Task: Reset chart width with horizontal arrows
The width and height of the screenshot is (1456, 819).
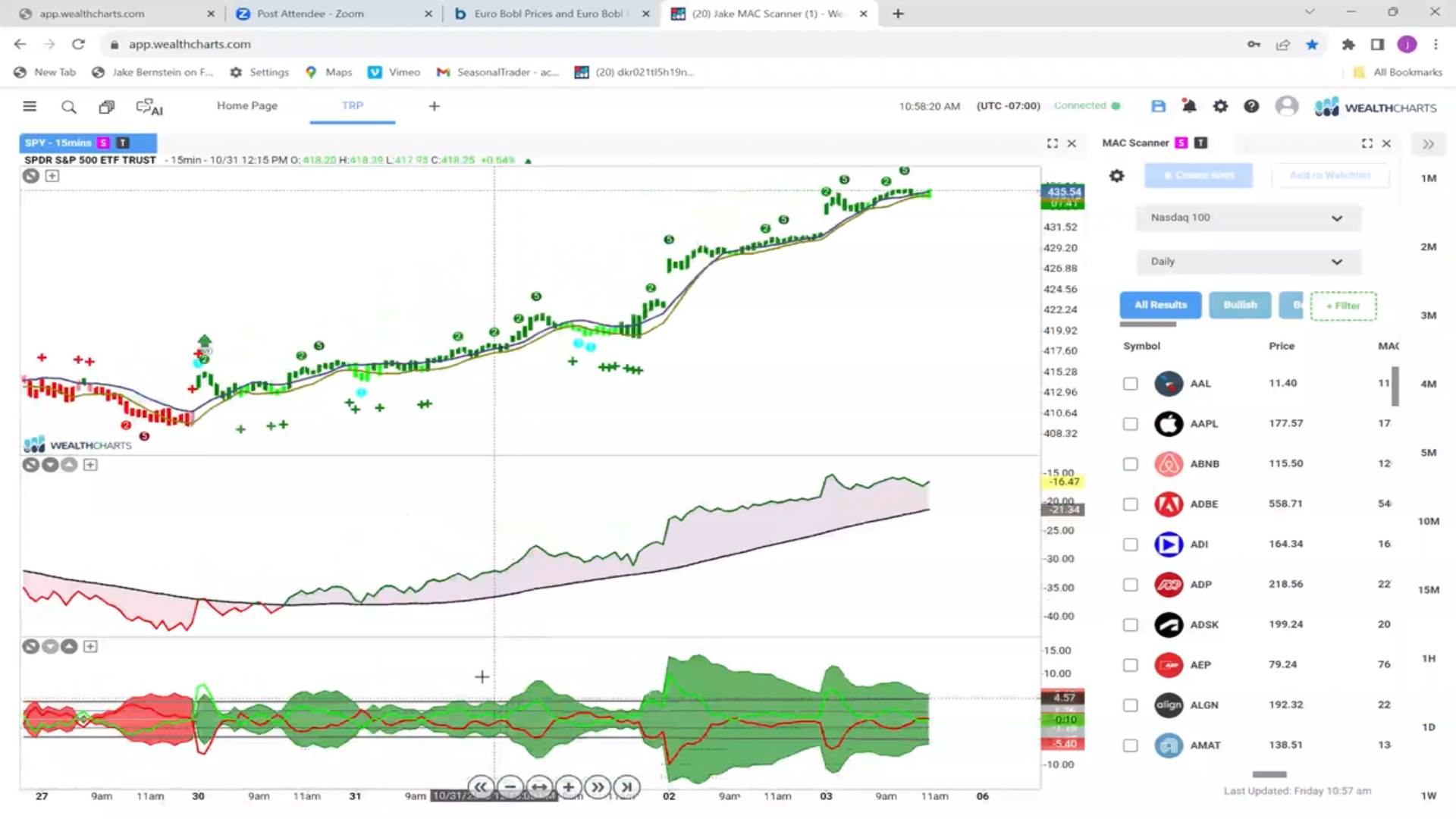Action: click(x=539, y=787)
